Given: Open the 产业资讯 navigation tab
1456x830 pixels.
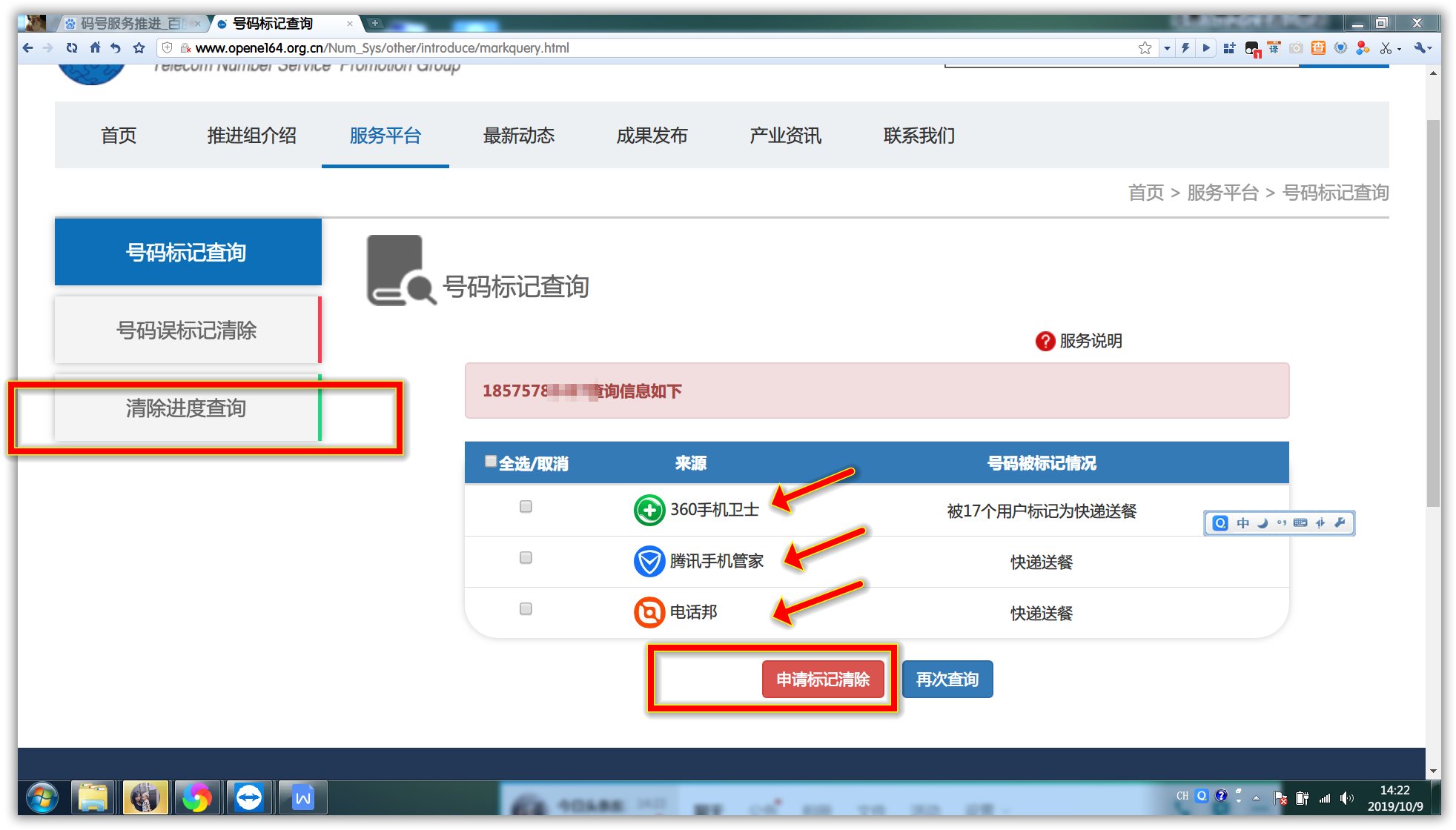Looking at the screenshot, I should pos(785,136).
